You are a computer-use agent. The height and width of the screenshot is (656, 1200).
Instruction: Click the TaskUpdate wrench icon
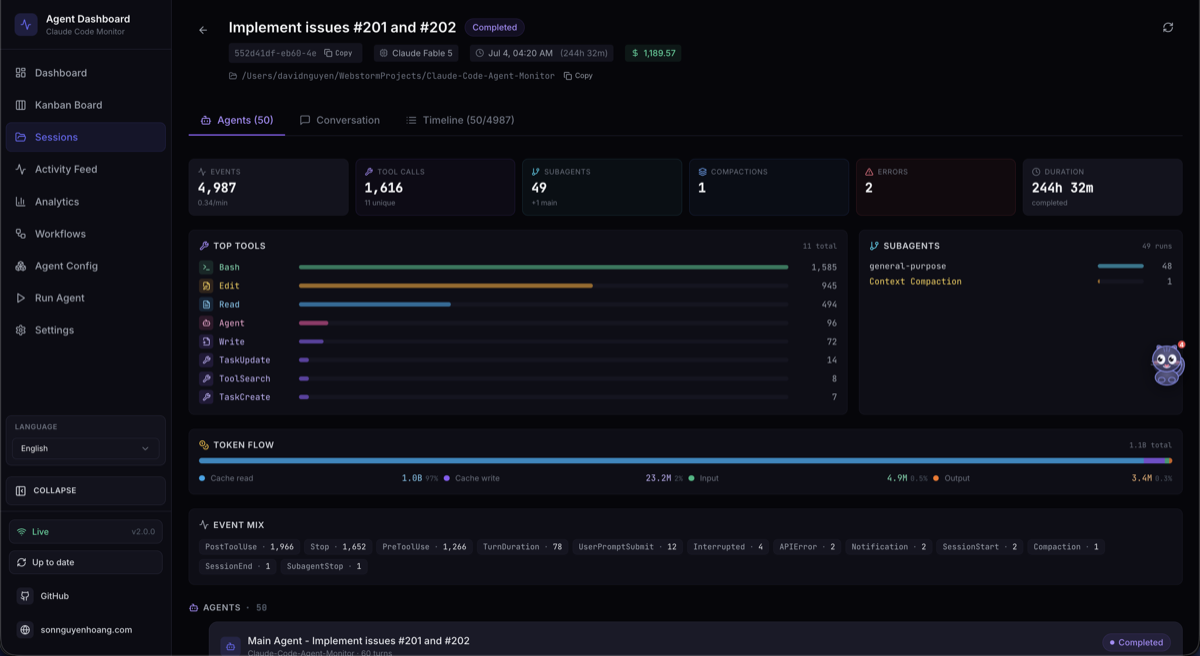[206, 360]
